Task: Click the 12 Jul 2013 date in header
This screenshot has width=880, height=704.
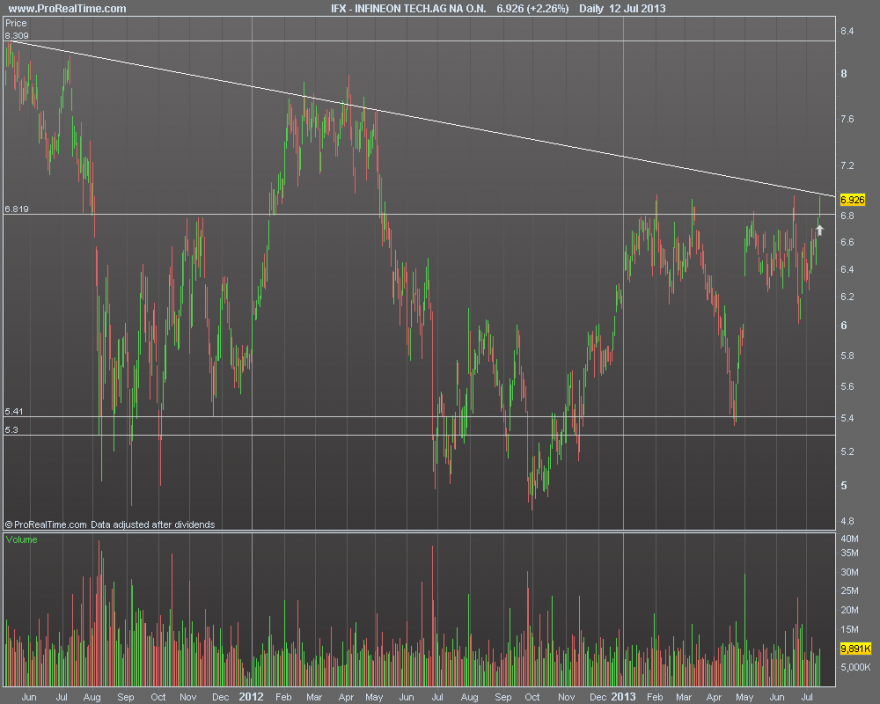Action: tap(637, 8)
